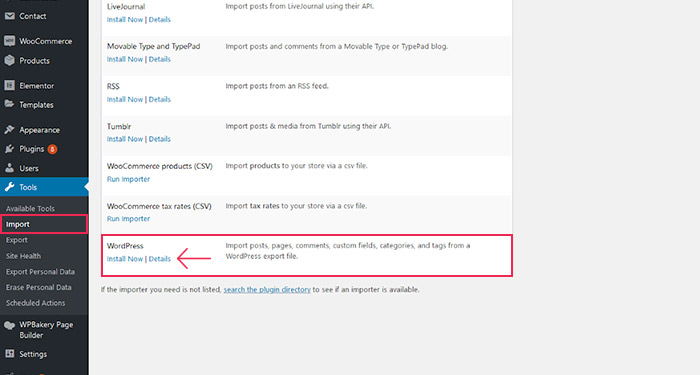Open Erase Personal Data
700x375 pixels.
tap(38, 287)
